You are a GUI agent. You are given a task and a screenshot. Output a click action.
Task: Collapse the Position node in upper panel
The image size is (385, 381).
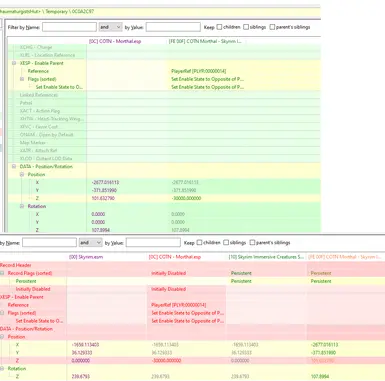[x=22, y=174]
